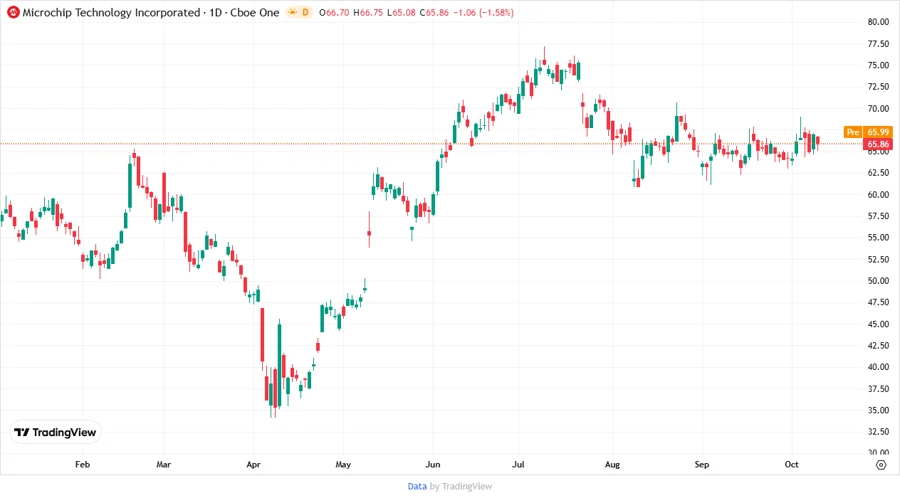Open chart settings gear icon on the axis
900x498 pixels.
tap(879, 464)
